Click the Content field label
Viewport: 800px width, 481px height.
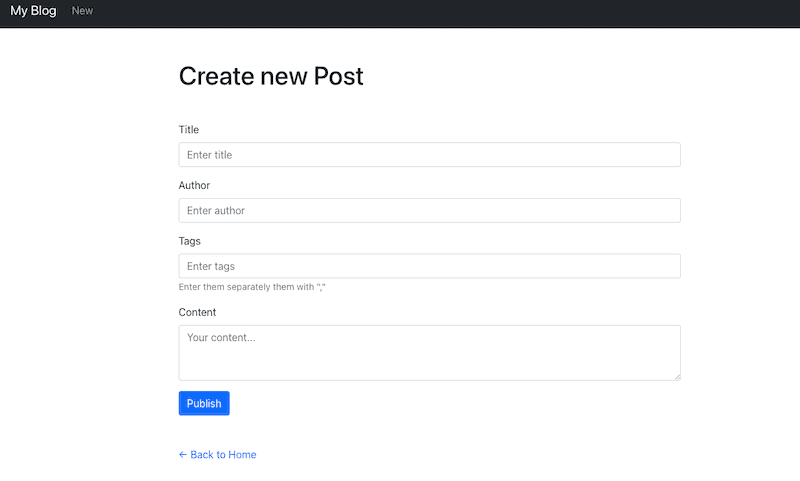pyautogui.click(x=197, y=313)
